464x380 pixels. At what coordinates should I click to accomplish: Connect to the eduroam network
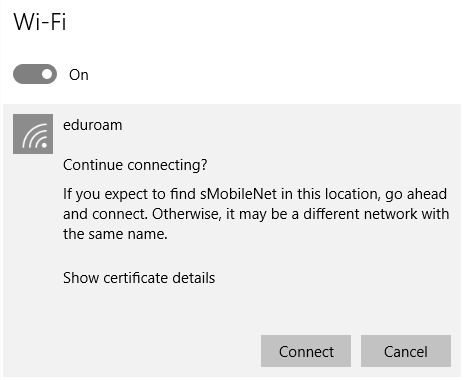pyautogui.click(x=306, y=351)
